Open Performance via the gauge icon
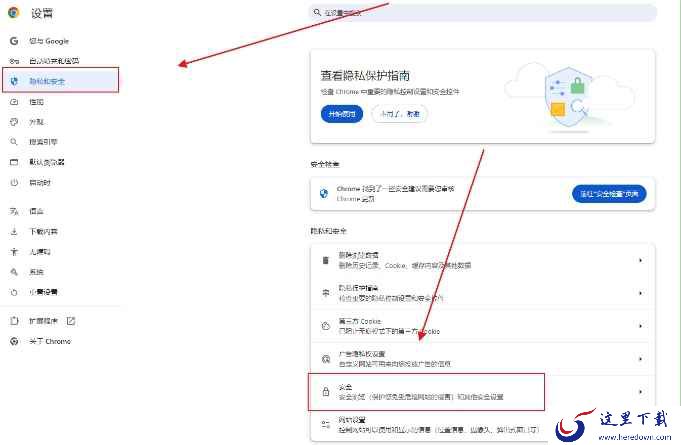Viewport: 681px width, 445px height. pyautogui.click(x=14, y=102)
